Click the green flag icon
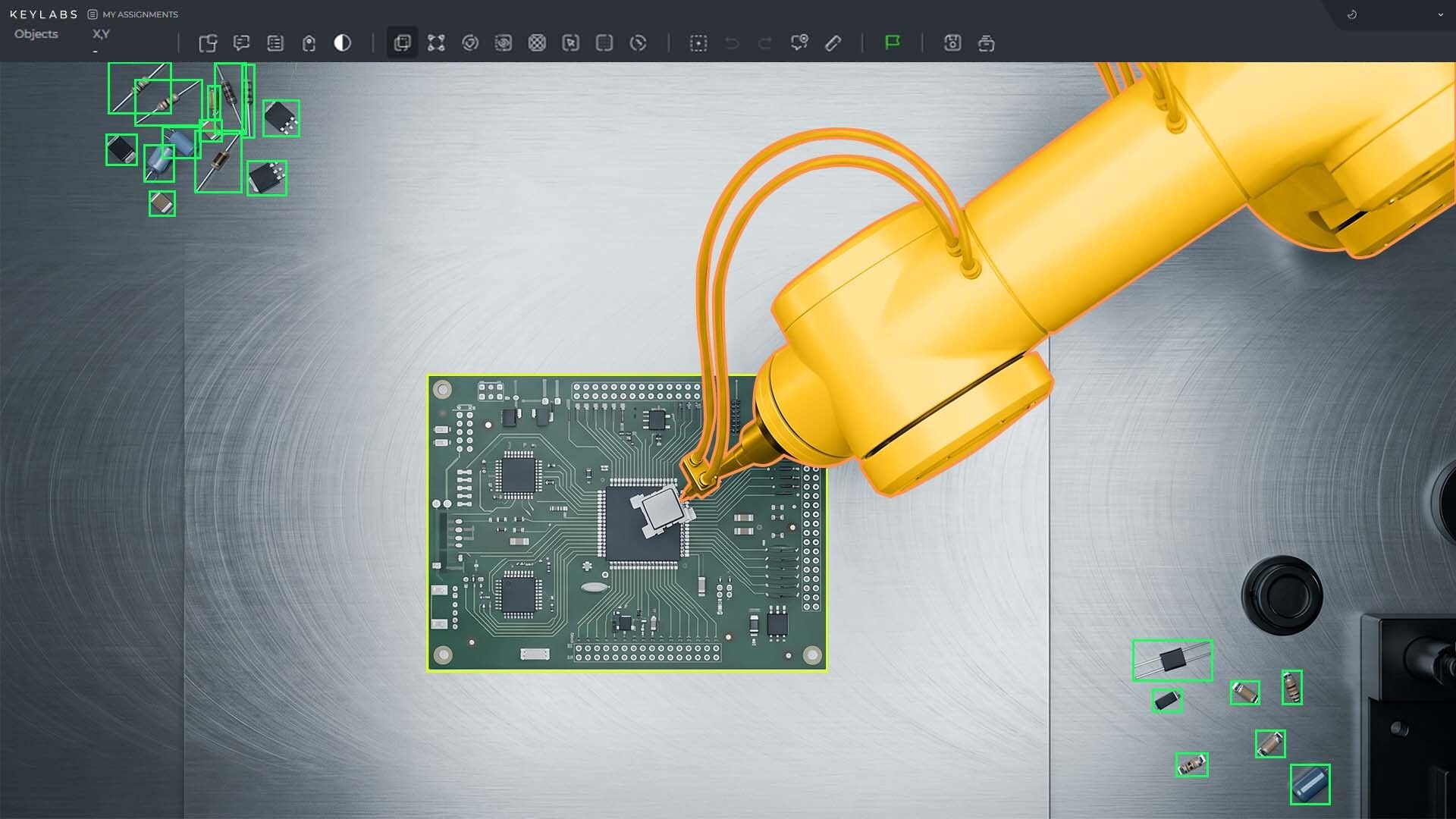 tap(893, 43)
